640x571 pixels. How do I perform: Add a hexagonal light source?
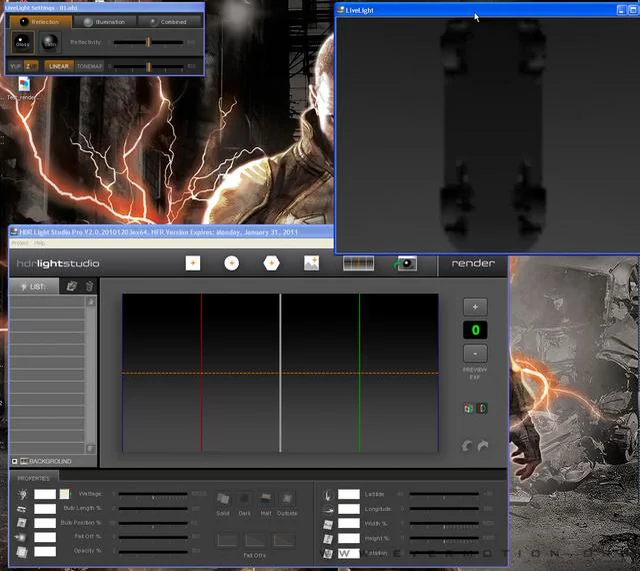coord(271,263)
